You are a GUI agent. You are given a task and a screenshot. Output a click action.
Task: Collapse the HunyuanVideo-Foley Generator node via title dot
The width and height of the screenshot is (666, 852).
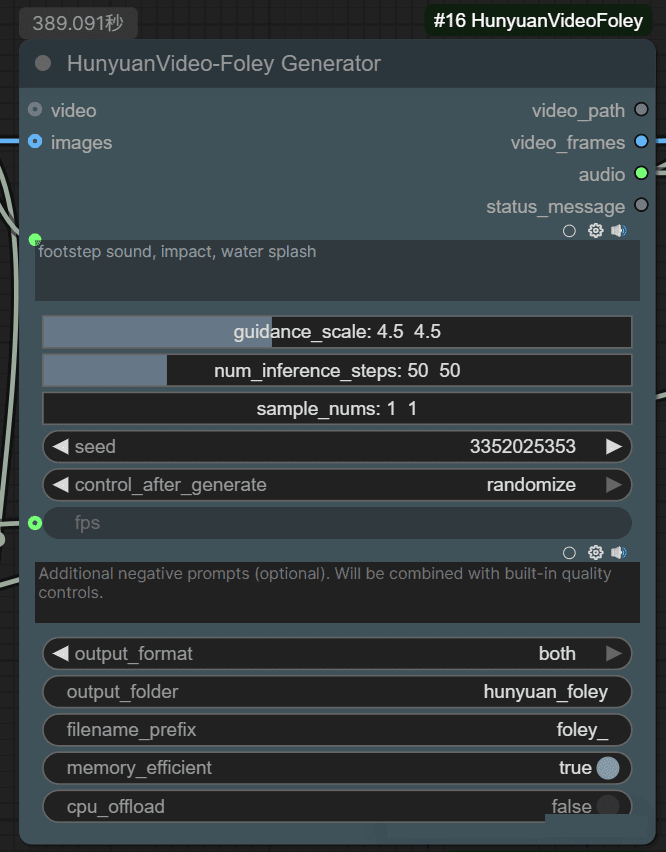point(43,64)
